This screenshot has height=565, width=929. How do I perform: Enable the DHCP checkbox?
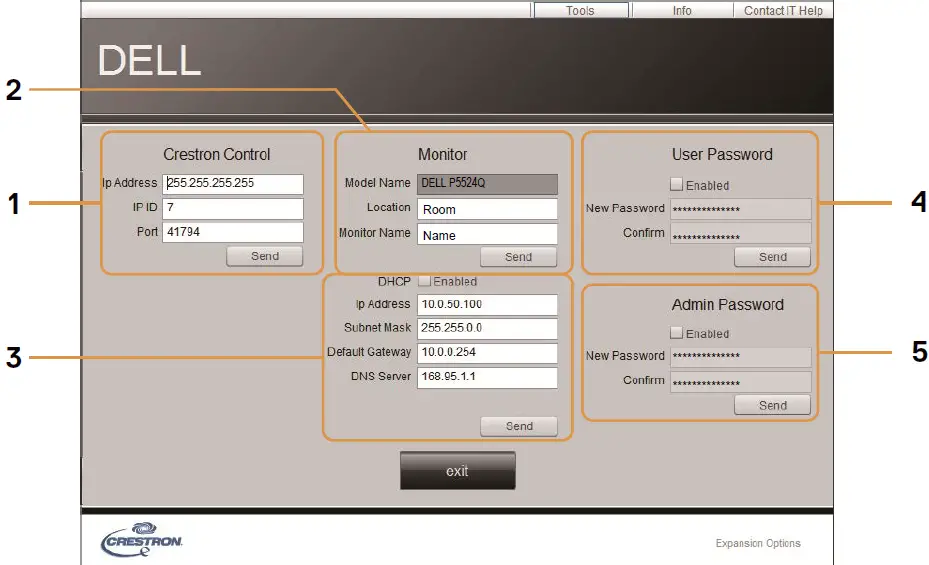[424, 282]
